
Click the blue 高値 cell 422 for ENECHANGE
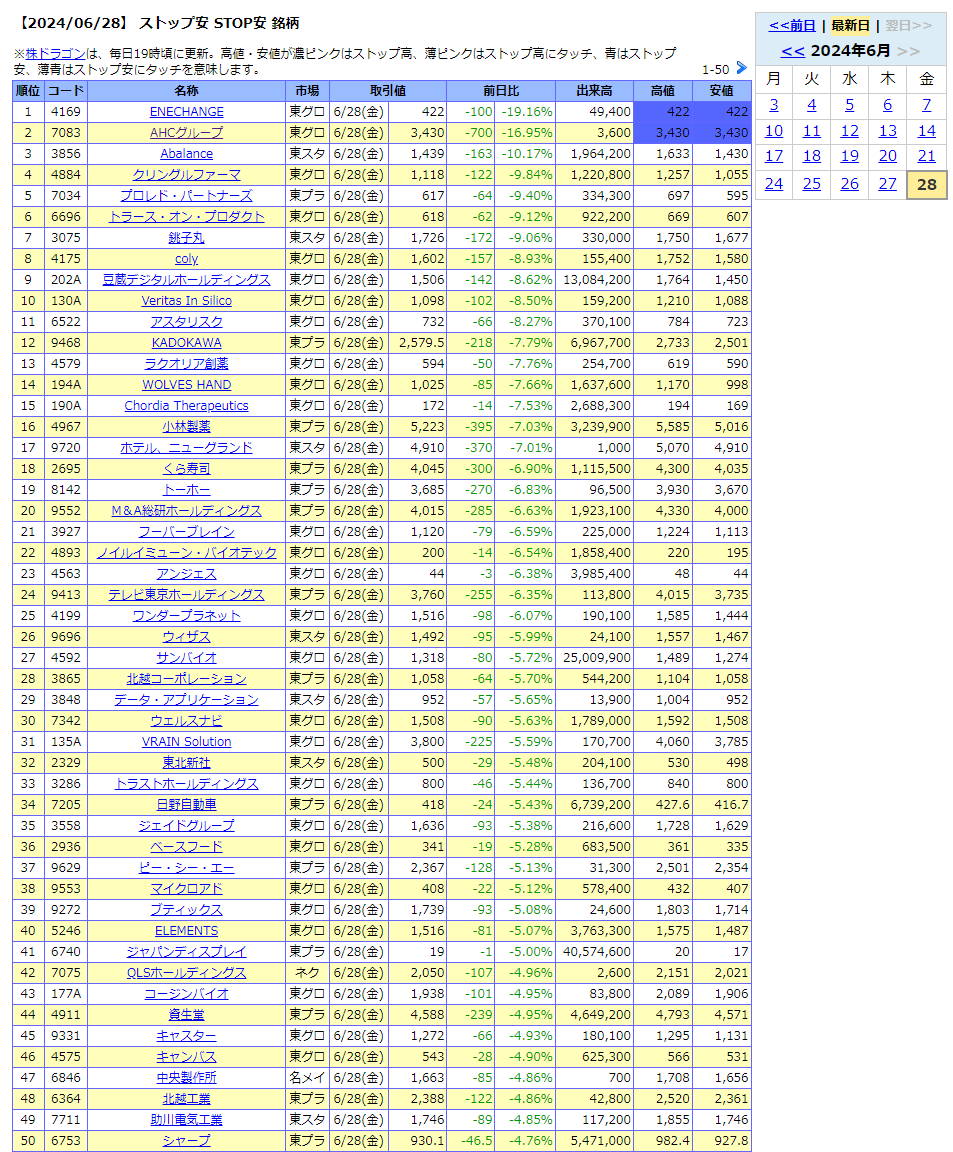pyautogui.click(x=663, y=112)
